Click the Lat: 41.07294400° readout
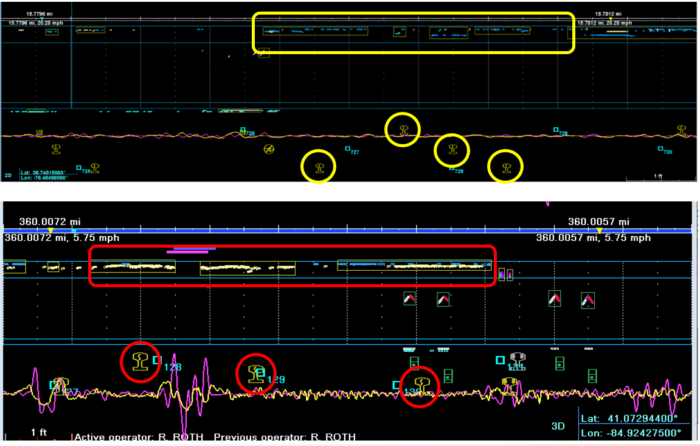The height and width of the screenshot is (446, 700). click(x=629, y=418)
